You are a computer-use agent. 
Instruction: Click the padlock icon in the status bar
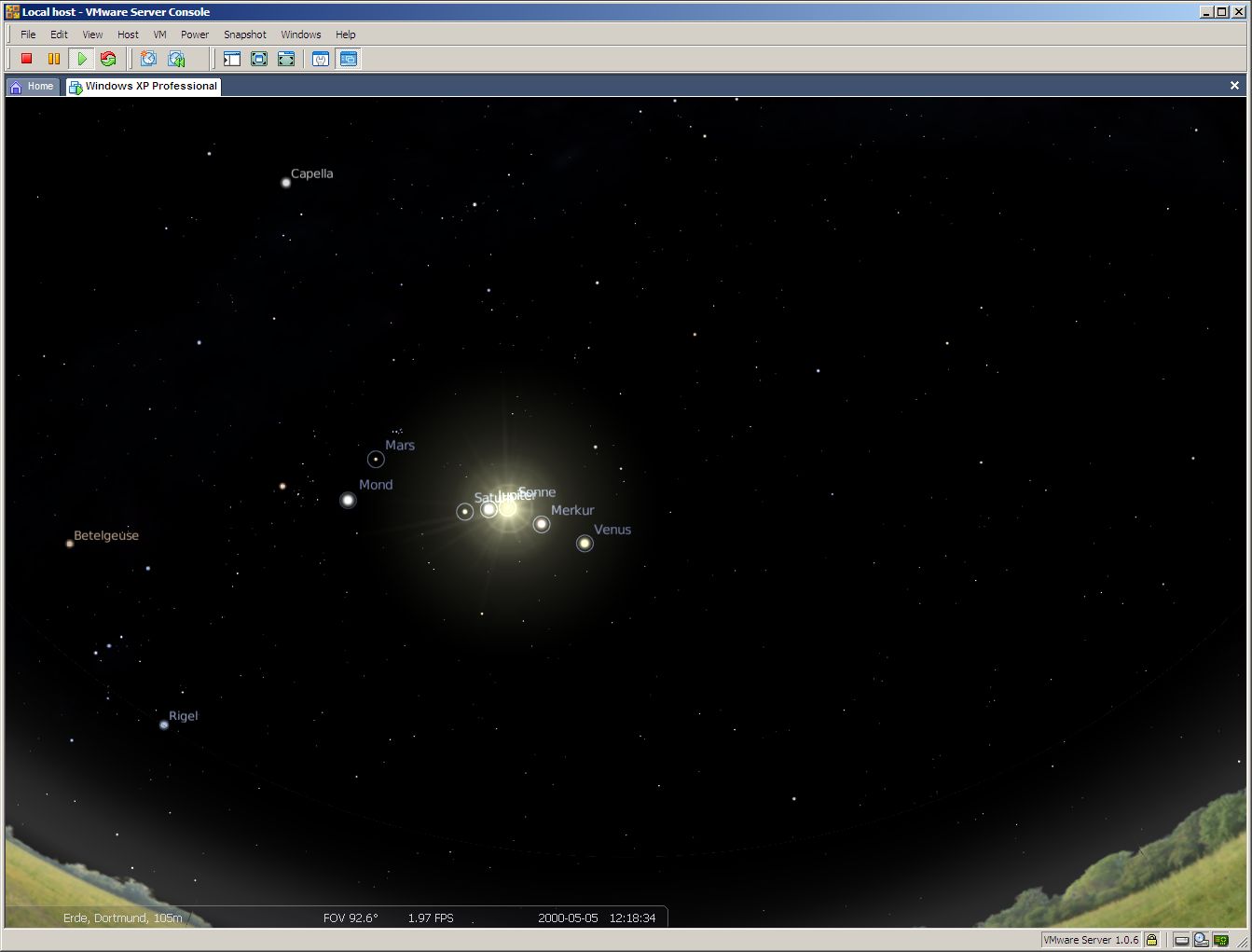(x=1152, y=940)
